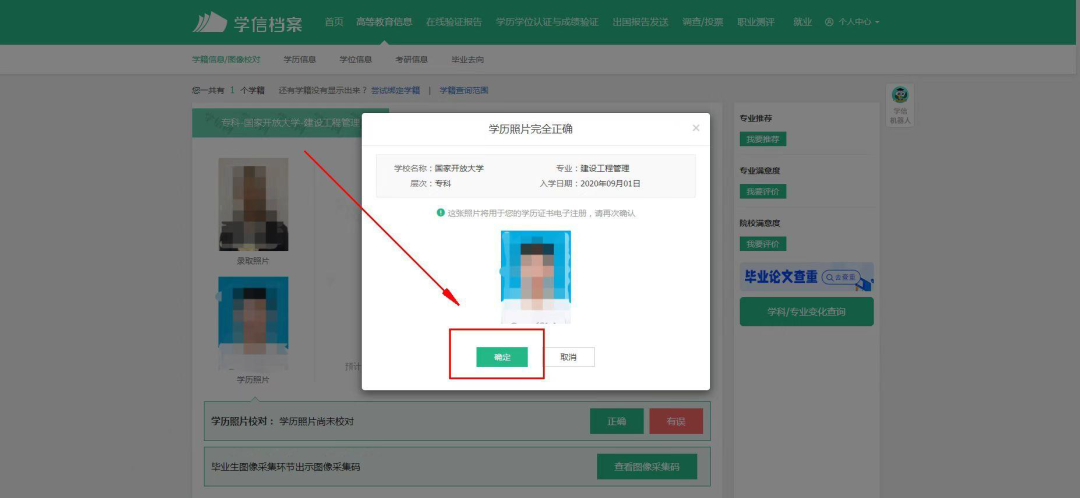Select 学籍信息/图像校对 sub-tab
Viewport: 1080px width, 498px height.
pyautogui.click(x=226, y=60)
